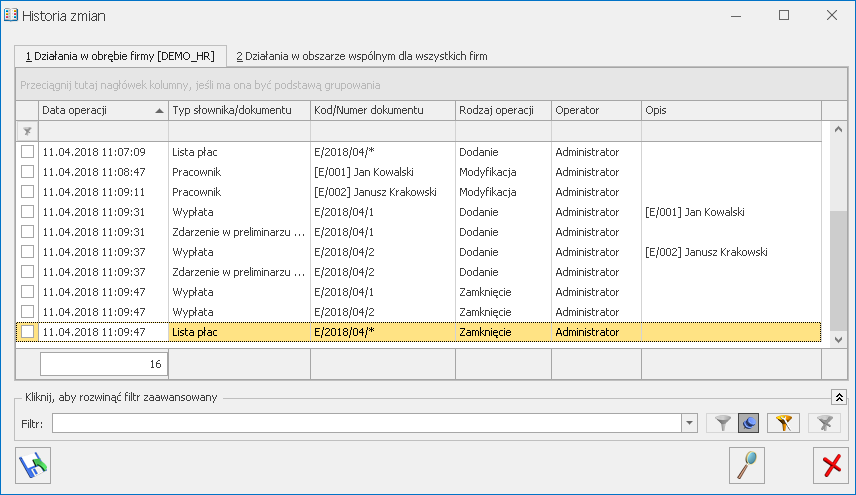The image size is (856, 495).
Task: Open the Filtr dropdown arrow
Action: [x=689, y=423]
